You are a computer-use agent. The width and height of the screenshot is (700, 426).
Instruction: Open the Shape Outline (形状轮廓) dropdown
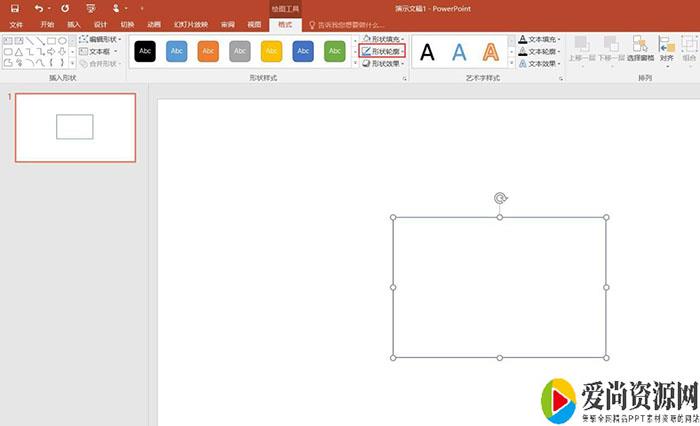coord(383,50)
